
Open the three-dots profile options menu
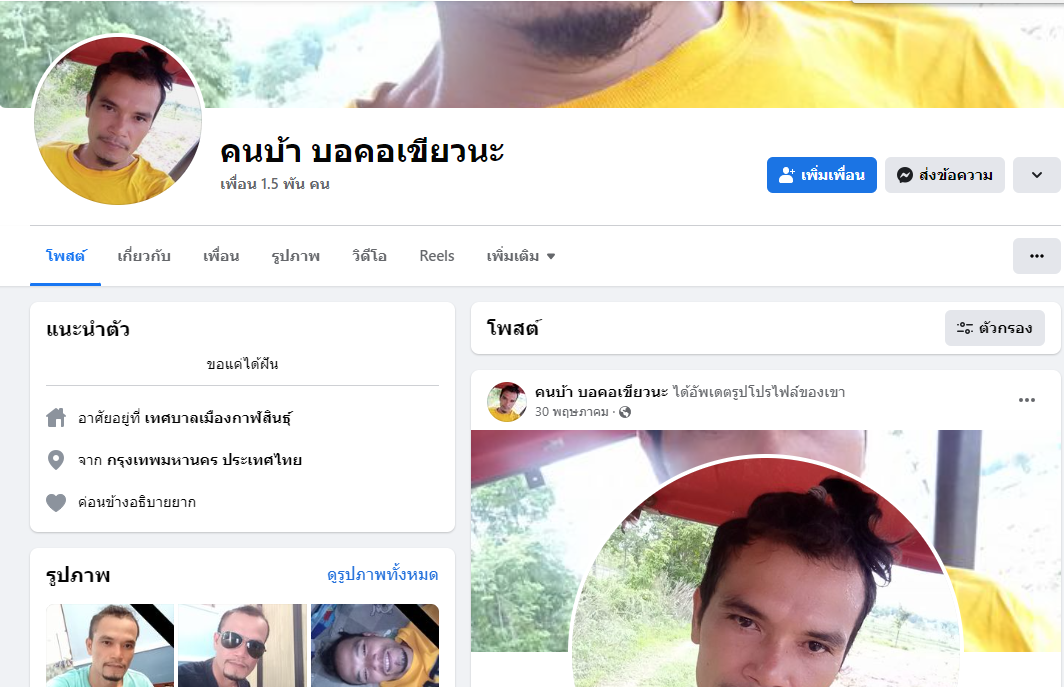1036,256
